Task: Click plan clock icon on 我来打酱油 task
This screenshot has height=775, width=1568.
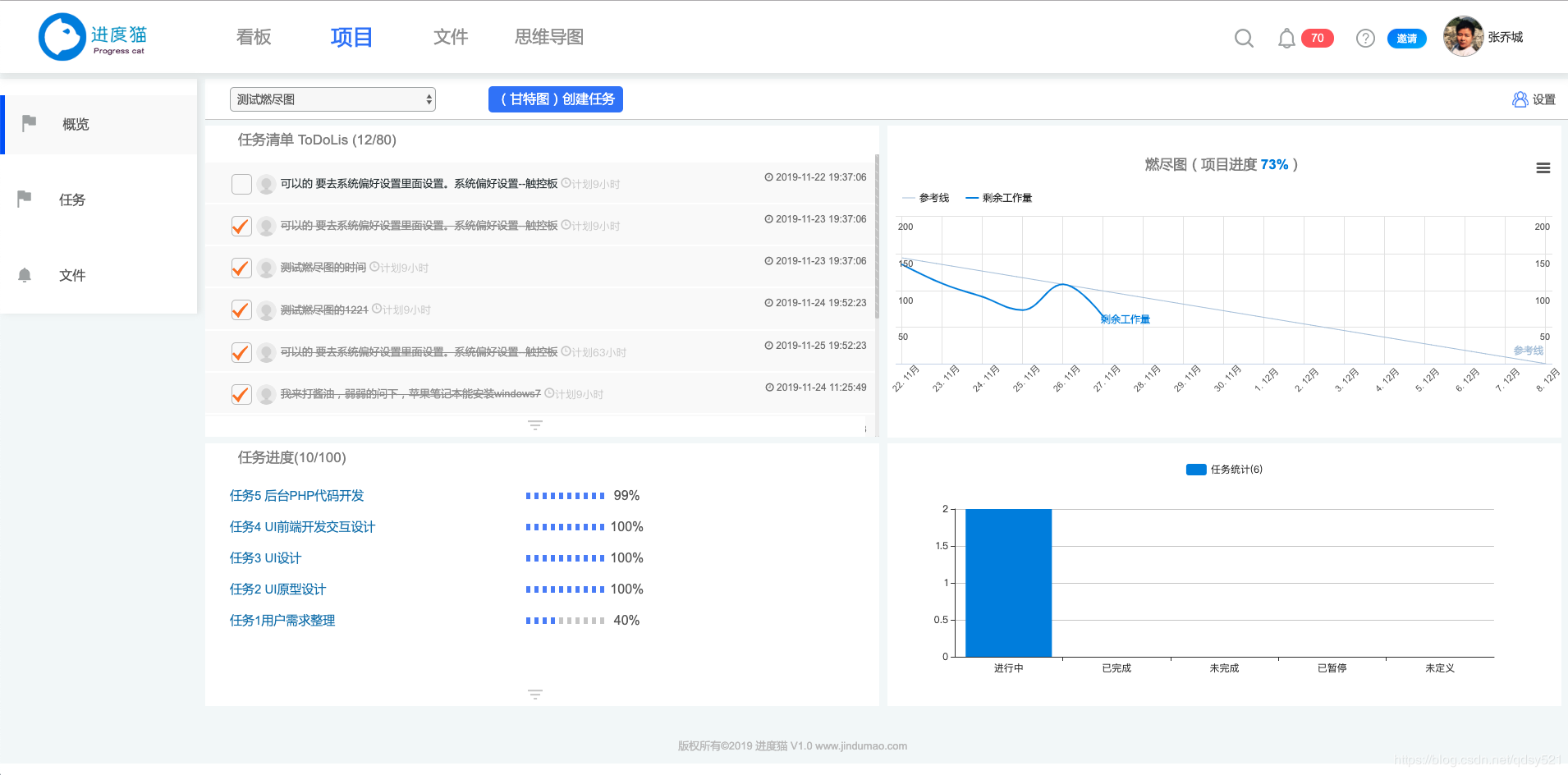Action: pos(549,393)
